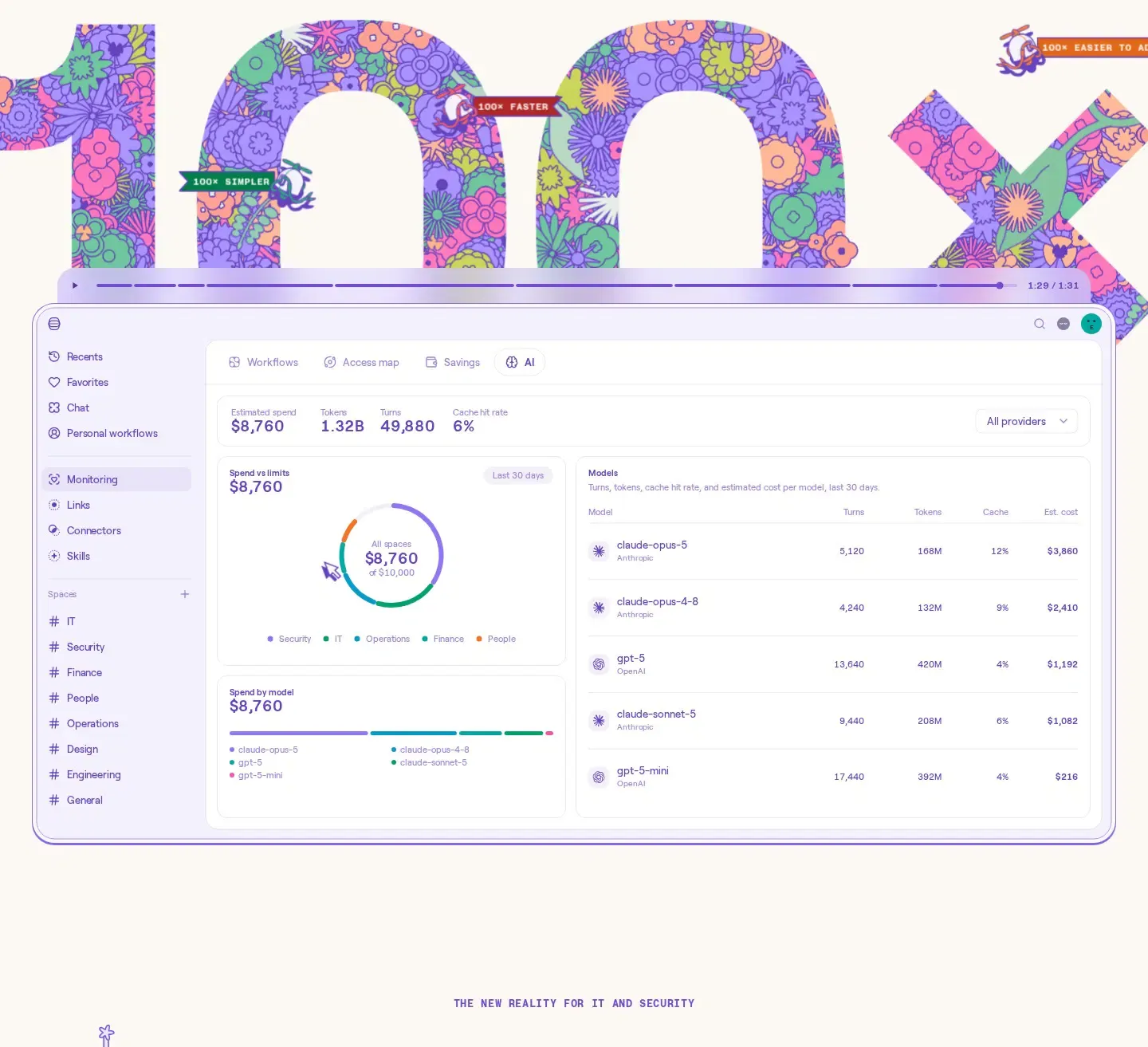Click the claude-opus-4-8 legend entry
The width and height of the screenshot is (1148, 1047).
click(x=431, y=750)
